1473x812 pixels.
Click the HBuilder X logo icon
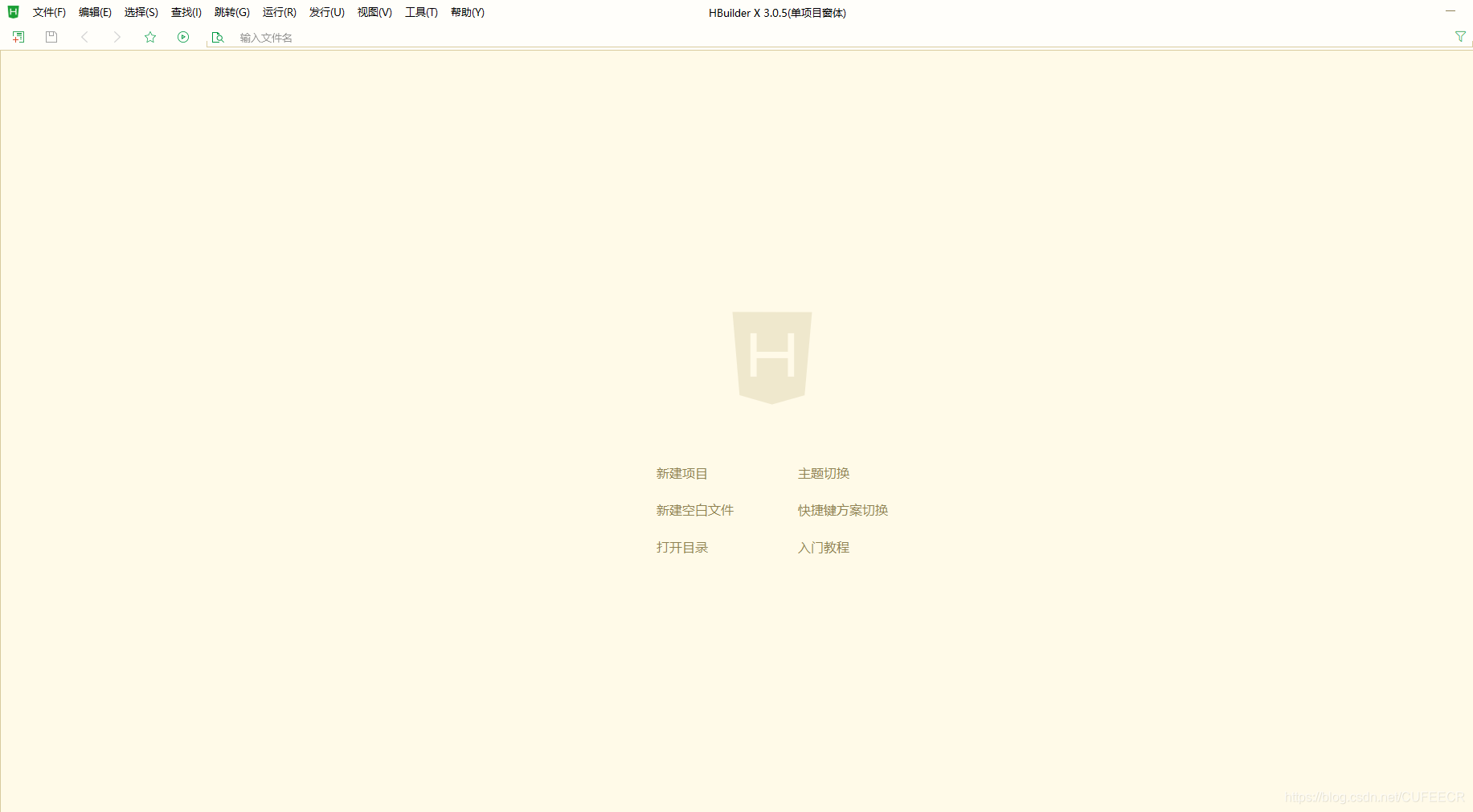13,12
